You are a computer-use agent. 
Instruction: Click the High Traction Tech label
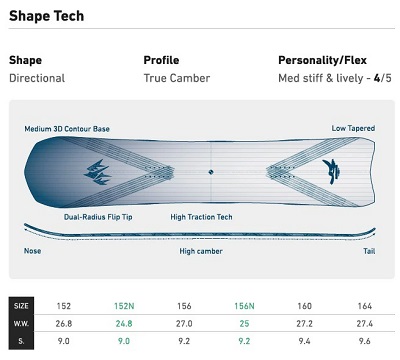coord(201,217)
